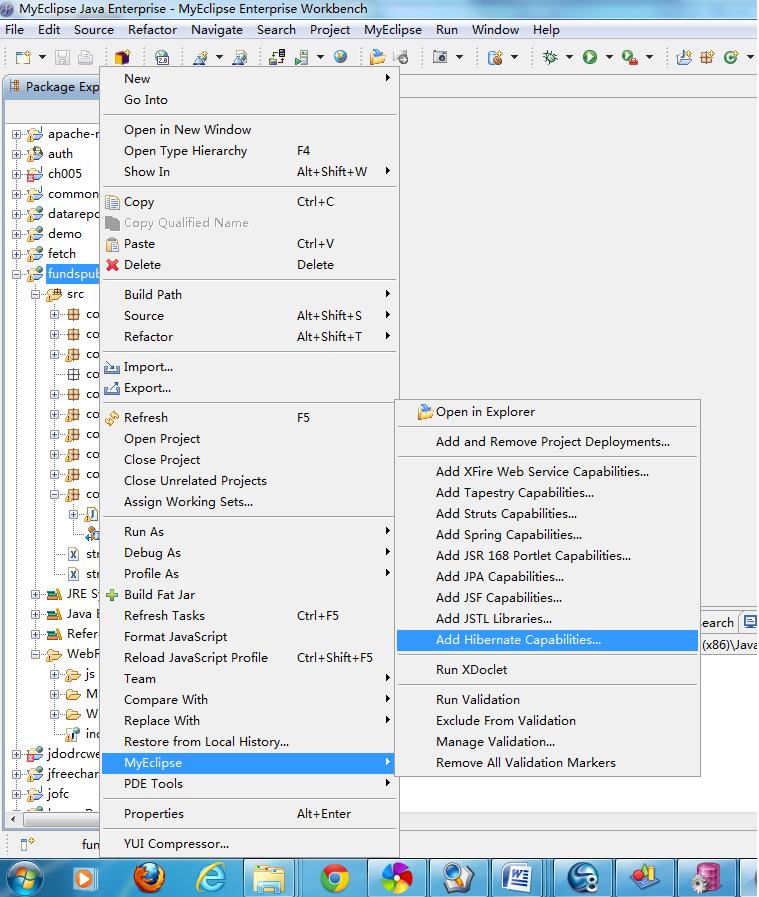Screen dimensions: 759x897
Task: Open the Refactor menu in menu bar
Action: pyautogui.click(x=152, y=30)
